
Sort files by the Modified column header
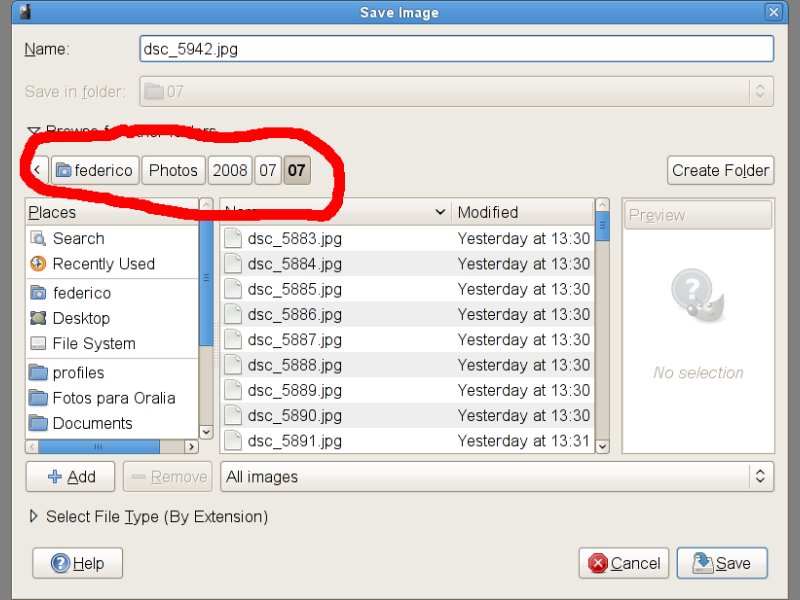pos(520,212)
